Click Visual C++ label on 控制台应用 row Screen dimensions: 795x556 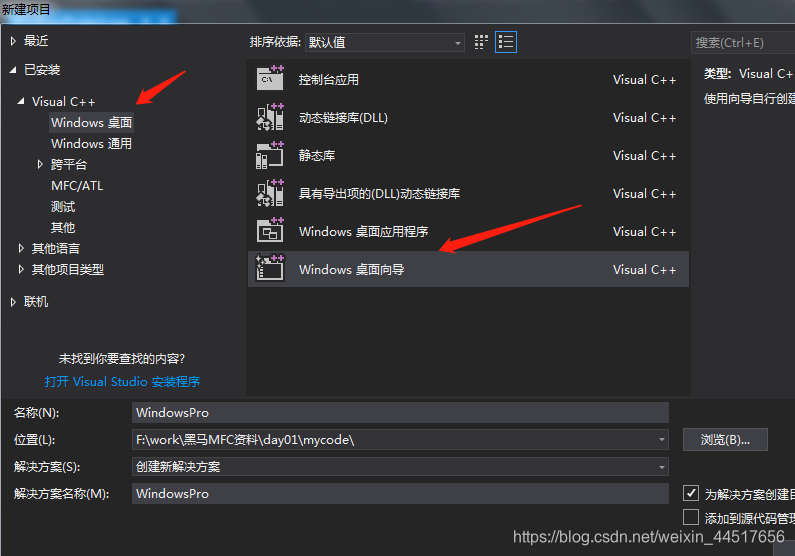644,80
